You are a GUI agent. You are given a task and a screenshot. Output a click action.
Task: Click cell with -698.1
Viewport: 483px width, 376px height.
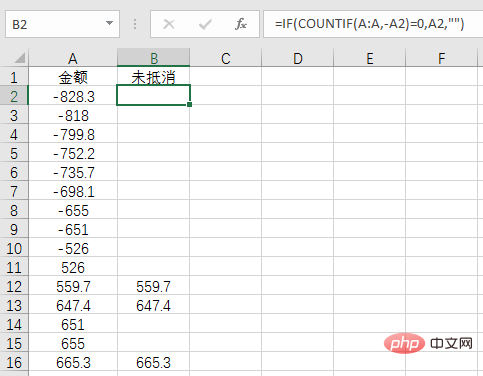point(73,191)
